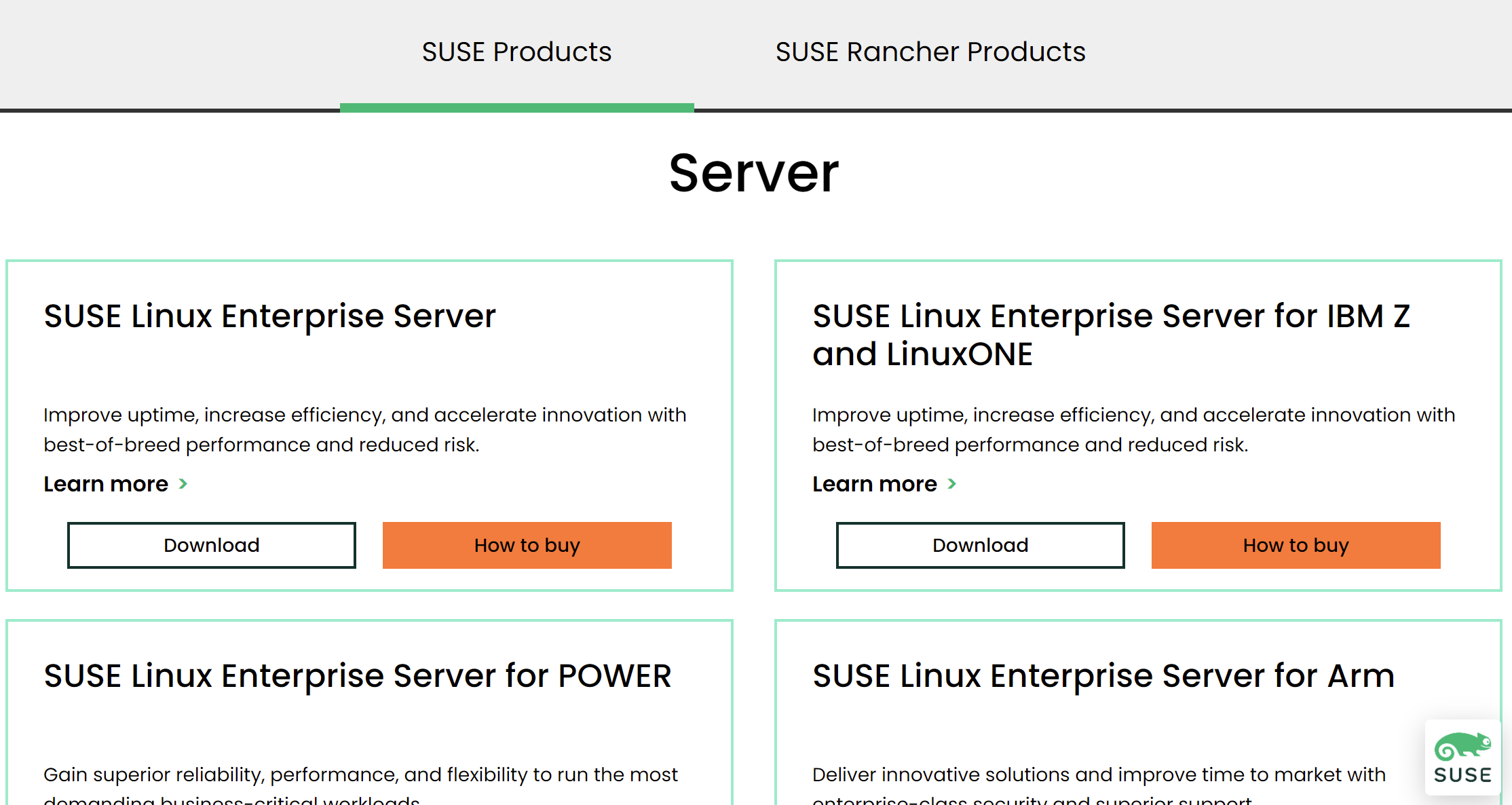Image resolution: width=1512 pixels, height=805 pixels.
Task: Click How to buy for SUSE Linux Enterprise Server
Action: [x=527, y=545]
